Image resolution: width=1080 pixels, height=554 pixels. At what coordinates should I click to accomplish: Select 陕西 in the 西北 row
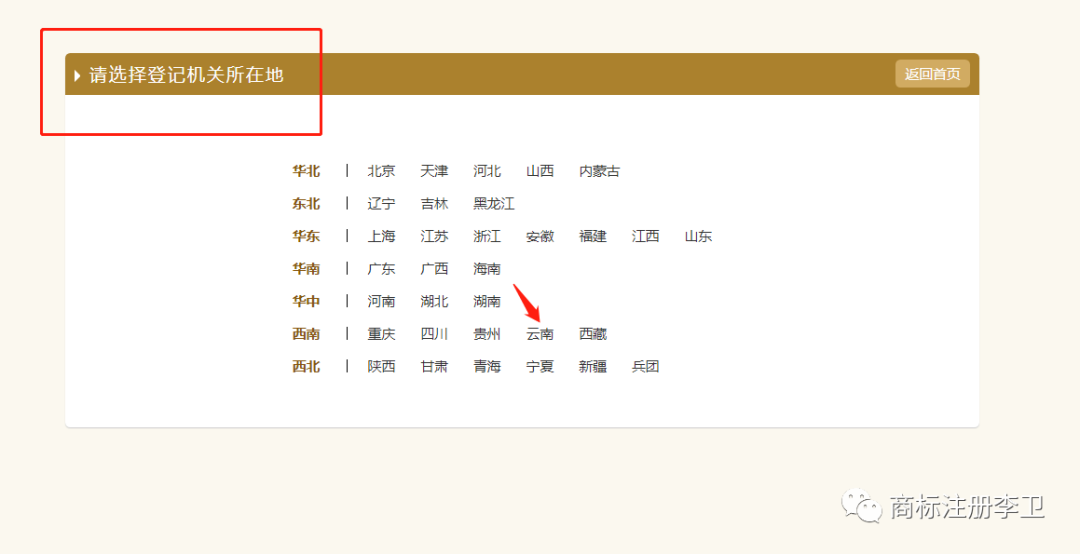(x=381, y=366)
